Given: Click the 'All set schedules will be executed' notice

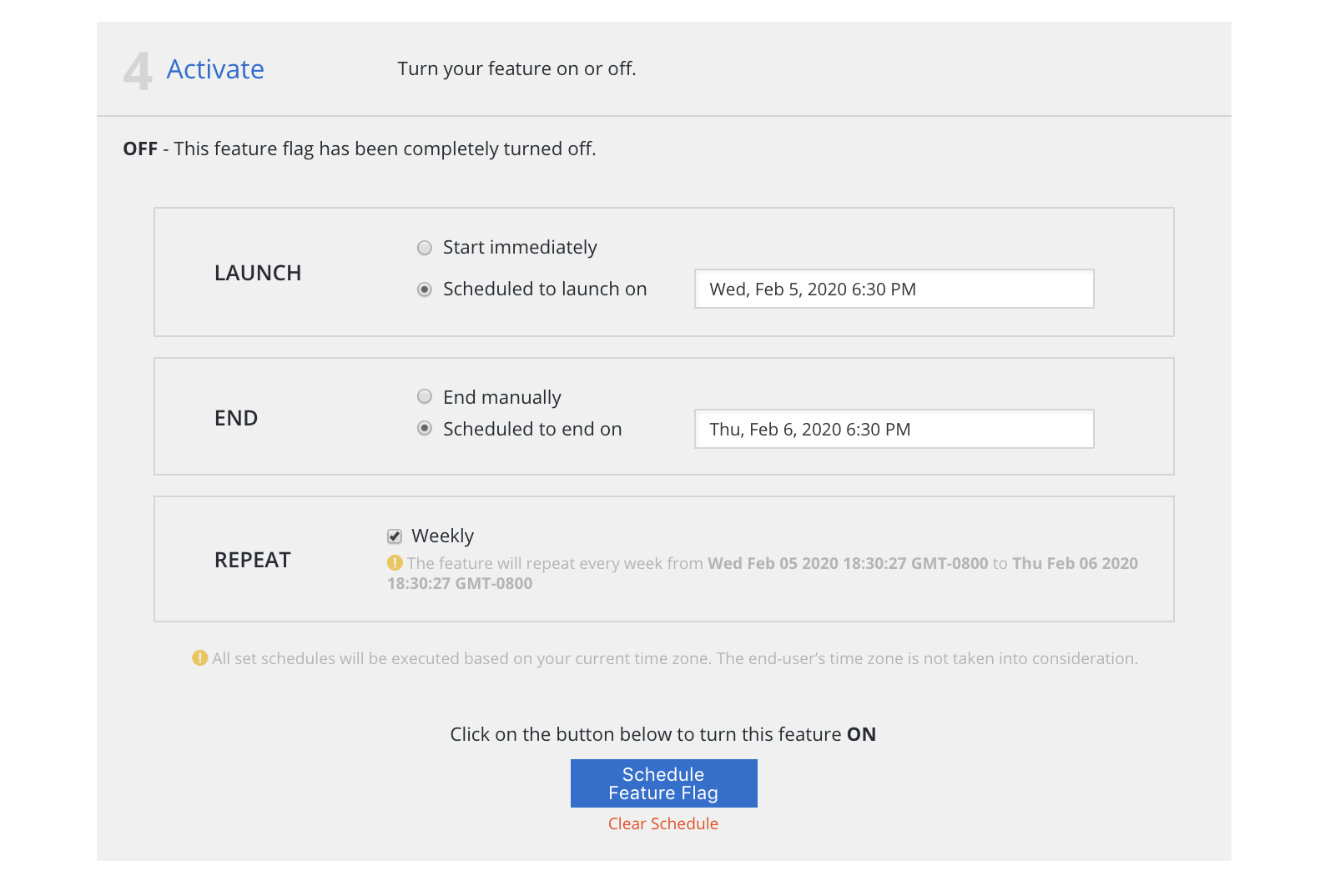Looking at the screenshot, I should click(x=675, y=658).
